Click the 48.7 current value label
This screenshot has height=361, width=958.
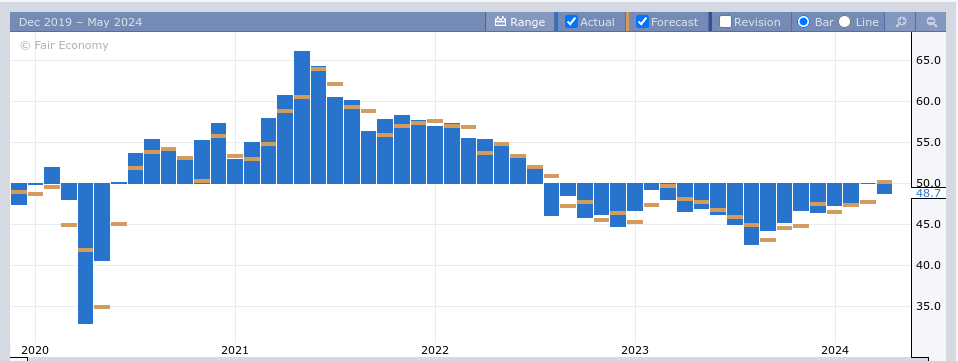pos(928,193)
